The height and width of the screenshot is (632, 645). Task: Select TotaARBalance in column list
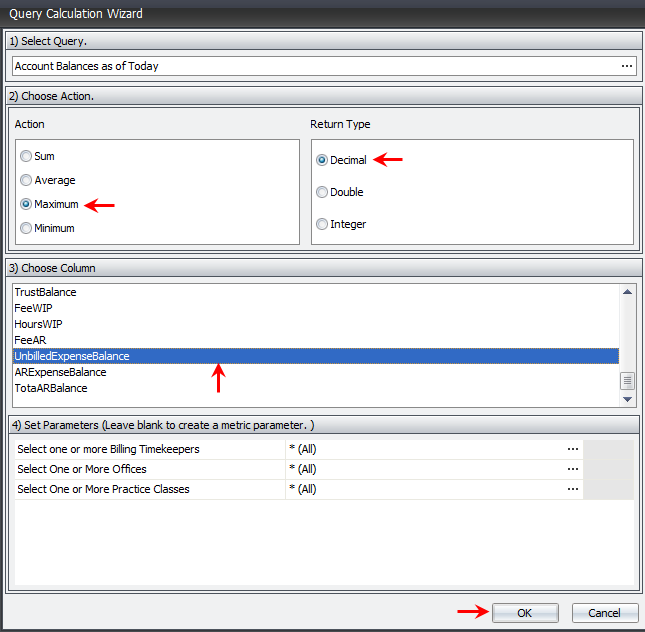[51, 388]
